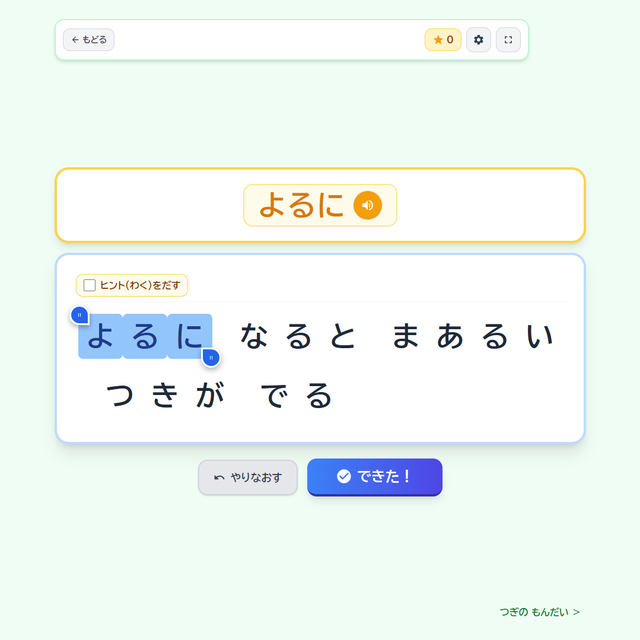The width and height of the screenshot is (640, 640).
Task: Select the character な in the sentence
Action: (x=254, y=336)
